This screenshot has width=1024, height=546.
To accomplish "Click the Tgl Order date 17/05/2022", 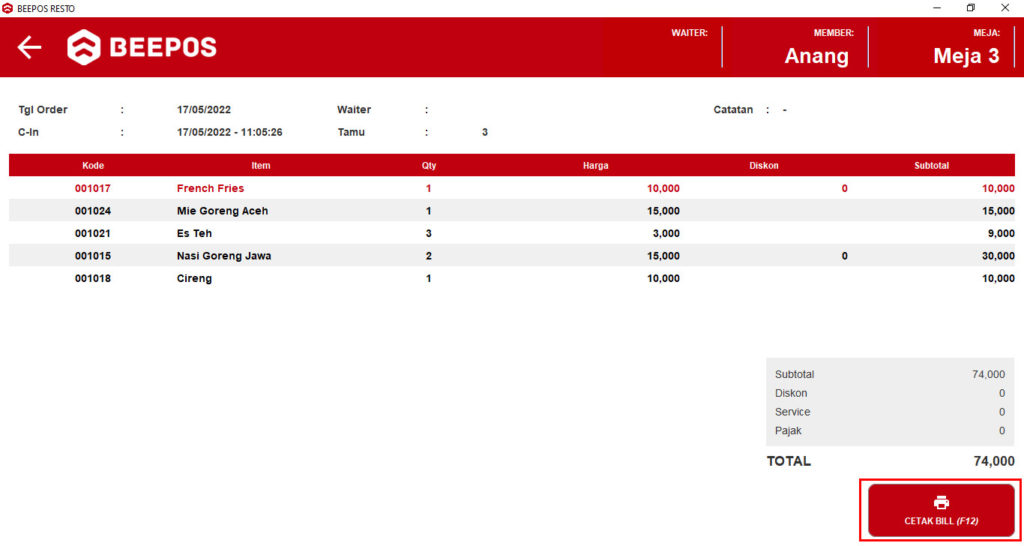I will point(204,110).
